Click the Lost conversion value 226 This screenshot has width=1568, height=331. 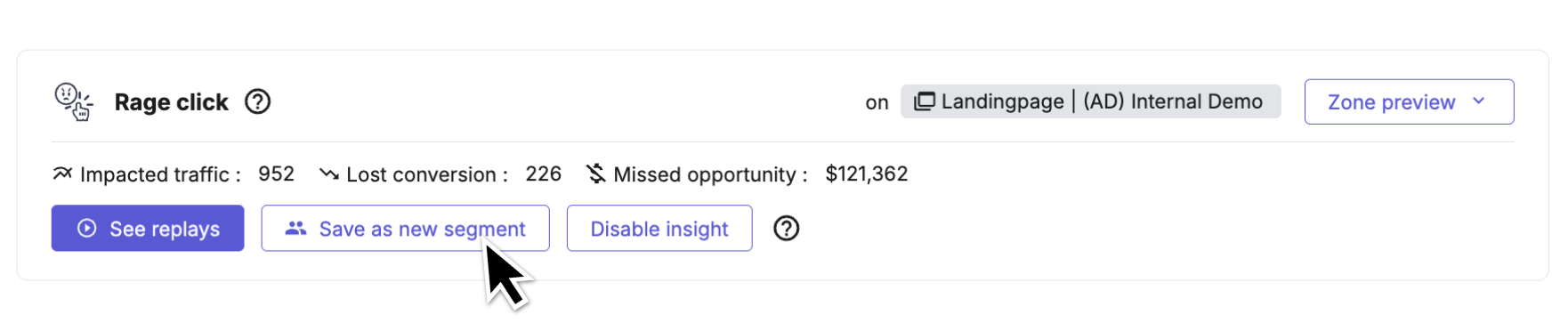tap(543, 174)
